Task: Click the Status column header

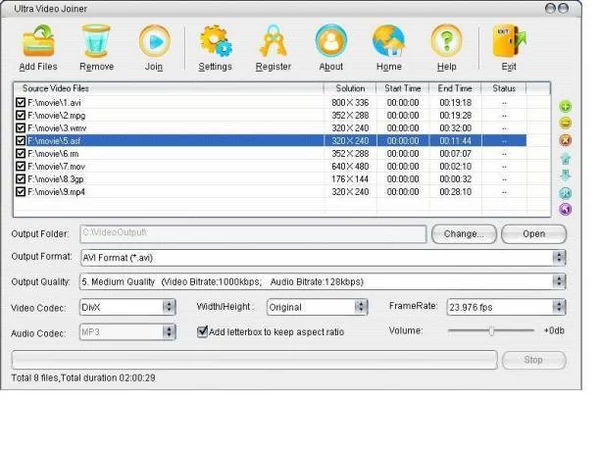Action: pyautogui.click(x=504, y=88)
